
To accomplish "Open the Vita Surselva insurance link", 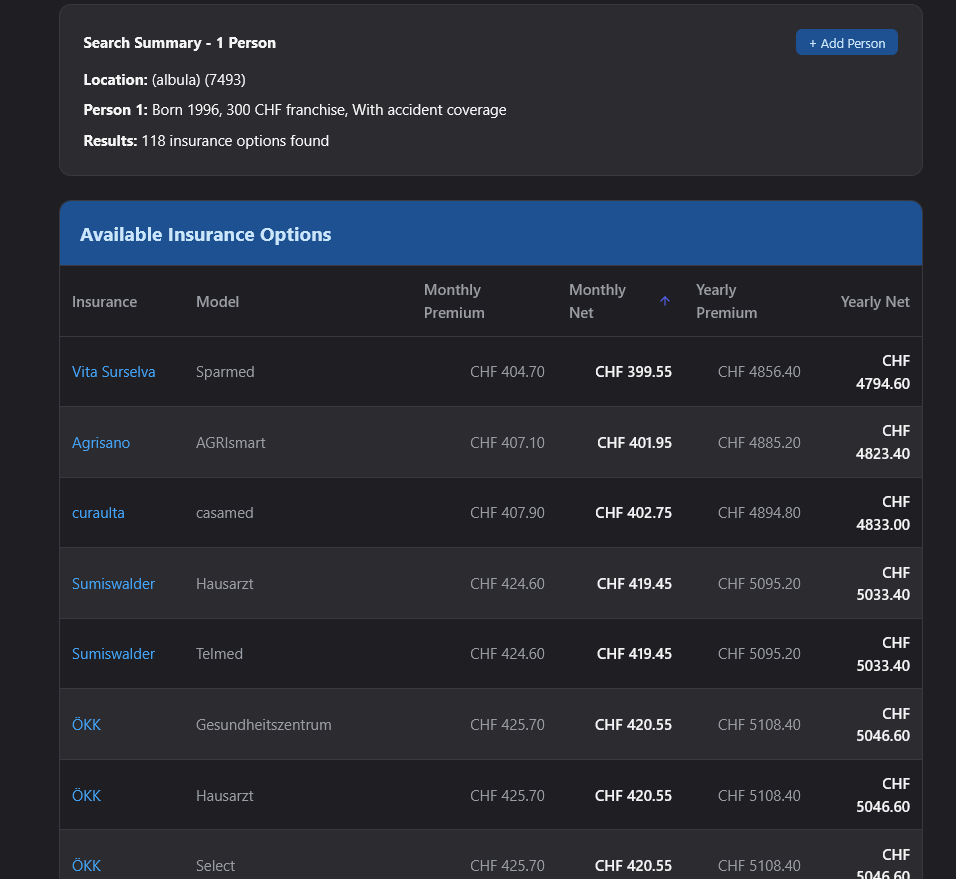I will pyautogui.click(x=113, y=372).
